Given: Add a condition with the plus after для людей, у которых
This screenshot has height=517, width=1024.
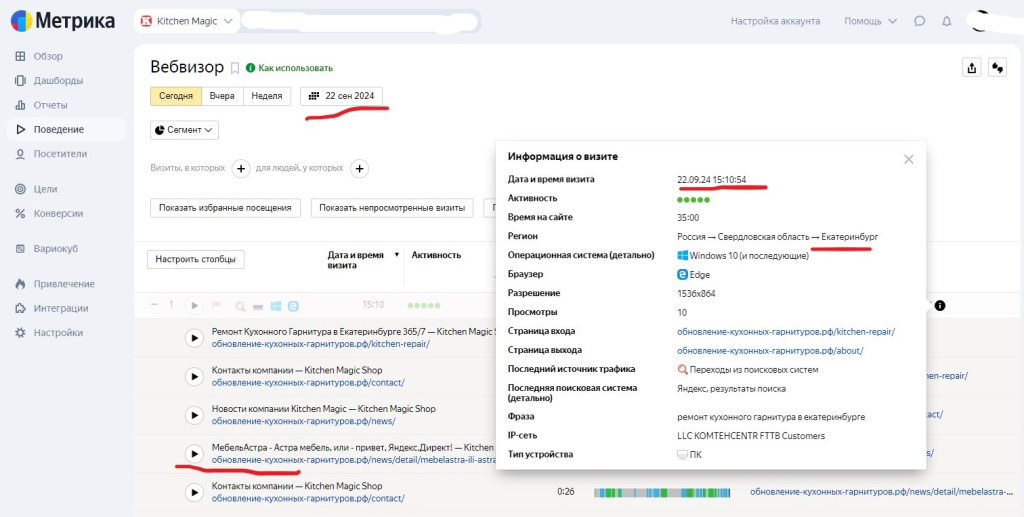Looking at the screenshot, I should click(x=359, y=169).
